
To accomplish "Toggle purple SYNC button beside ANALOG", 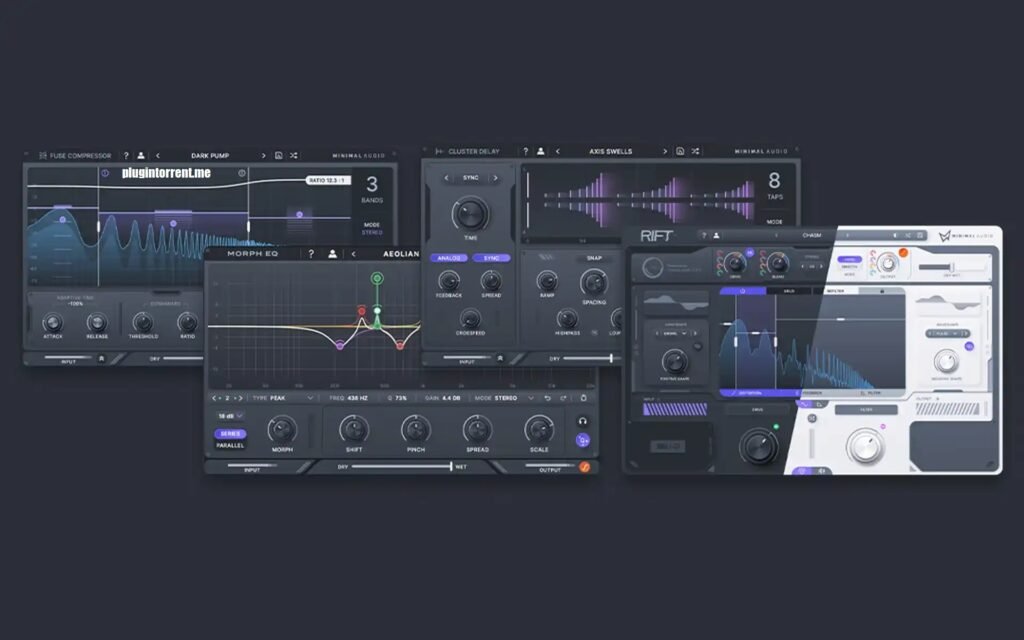I will (491, 258).
